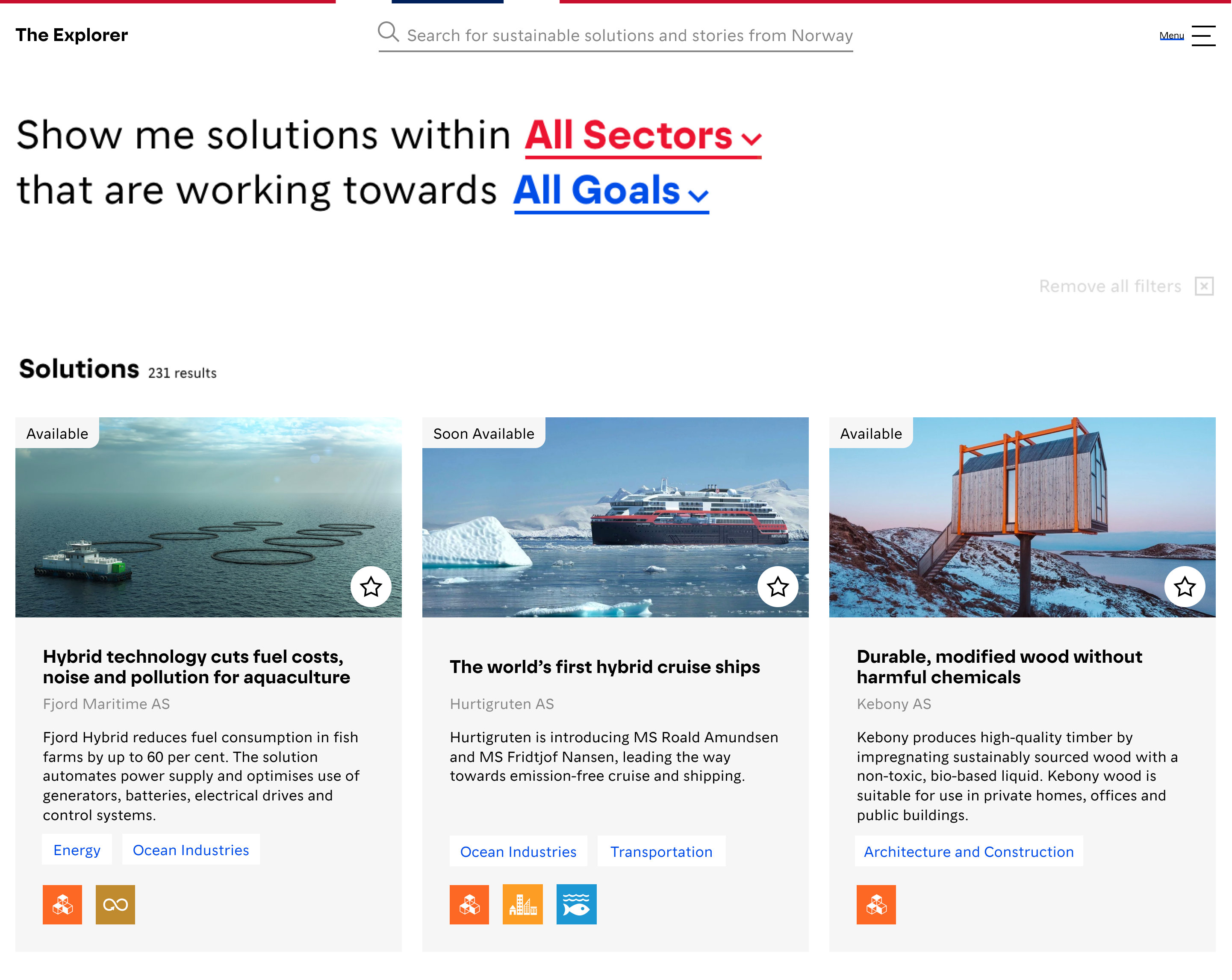Screen dimensions: 1232x980
Task: Open the hamburger menu icon
Action: [x=1203, y=35]
